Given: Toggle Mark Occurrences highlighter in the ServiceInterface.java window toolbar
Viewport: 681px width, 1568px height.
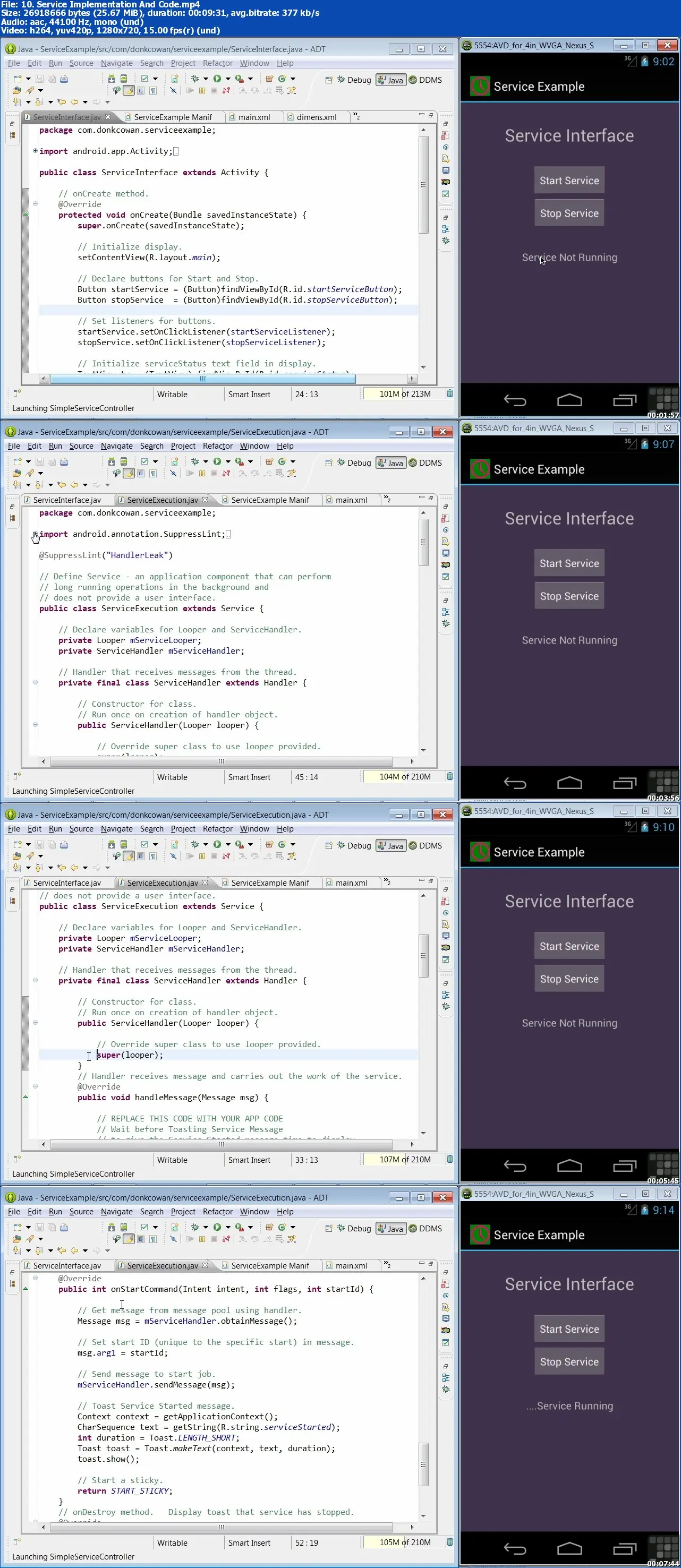Looking at the screenshot, I should pos(129,90).
